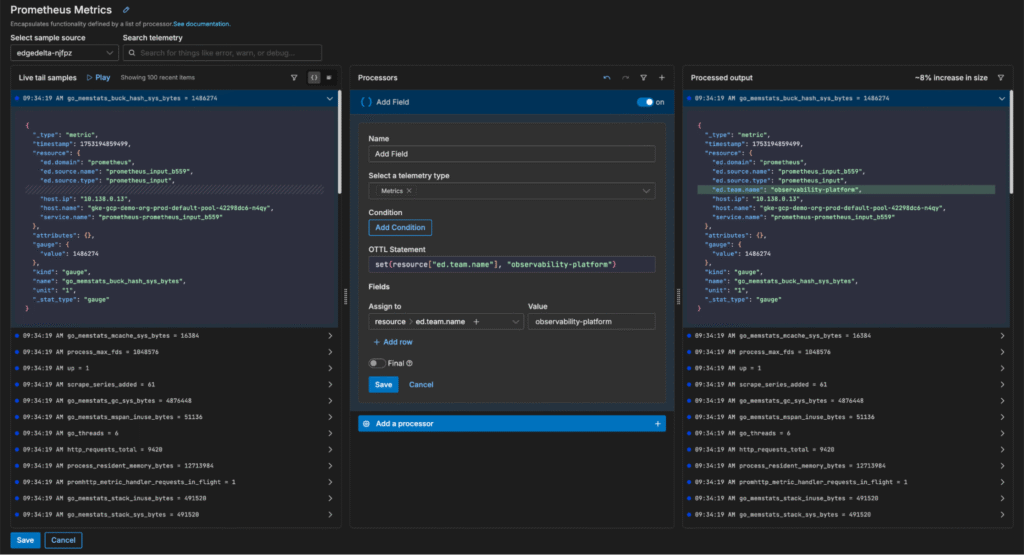The width and height of the screenshot is (1024, 555).
Task: Turn off the Add Field processor toggle
Action: pyautogui.click(x=647, y=102)
